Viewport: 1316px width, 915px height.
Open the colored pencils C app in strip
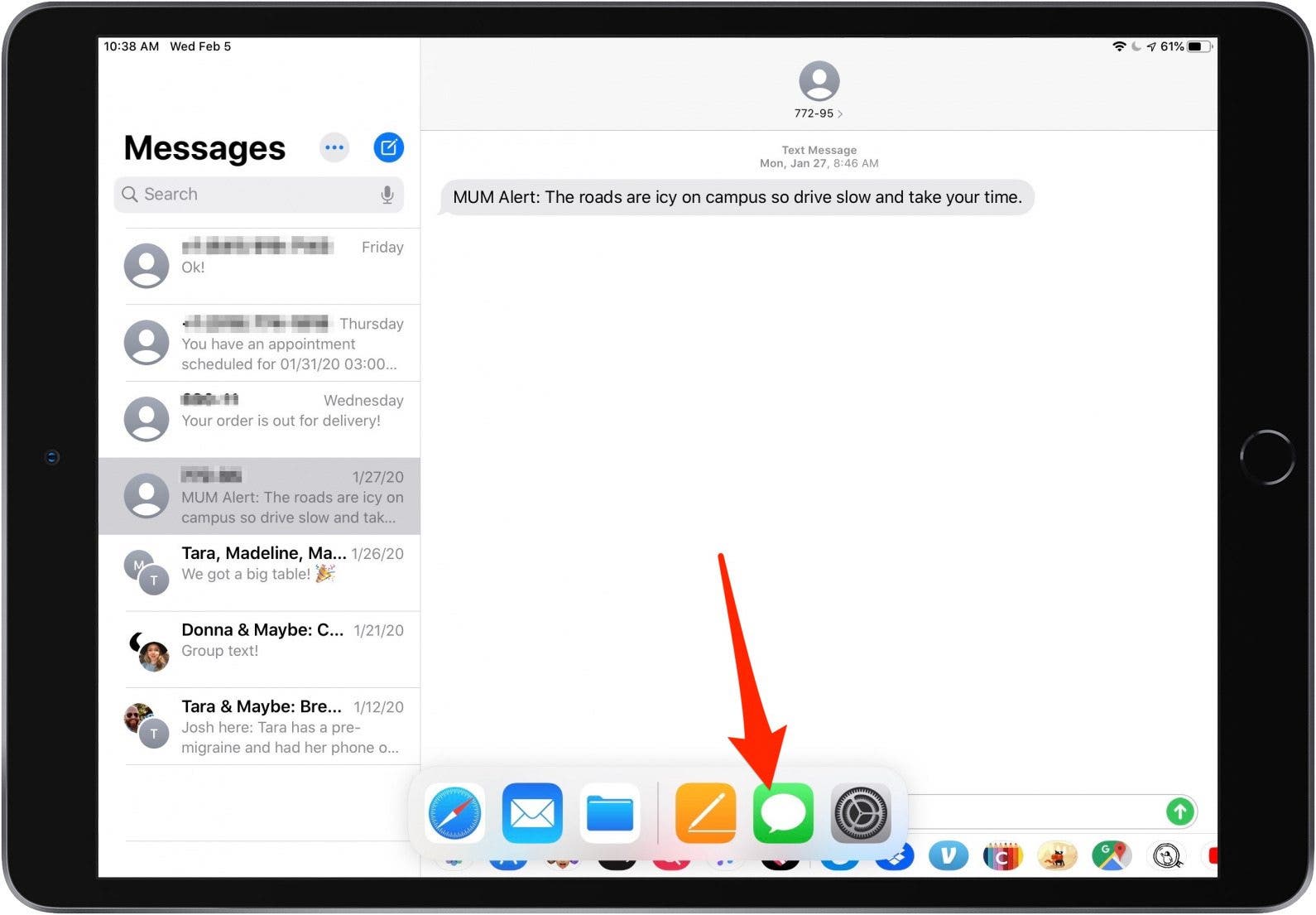tap(1002, 855)
